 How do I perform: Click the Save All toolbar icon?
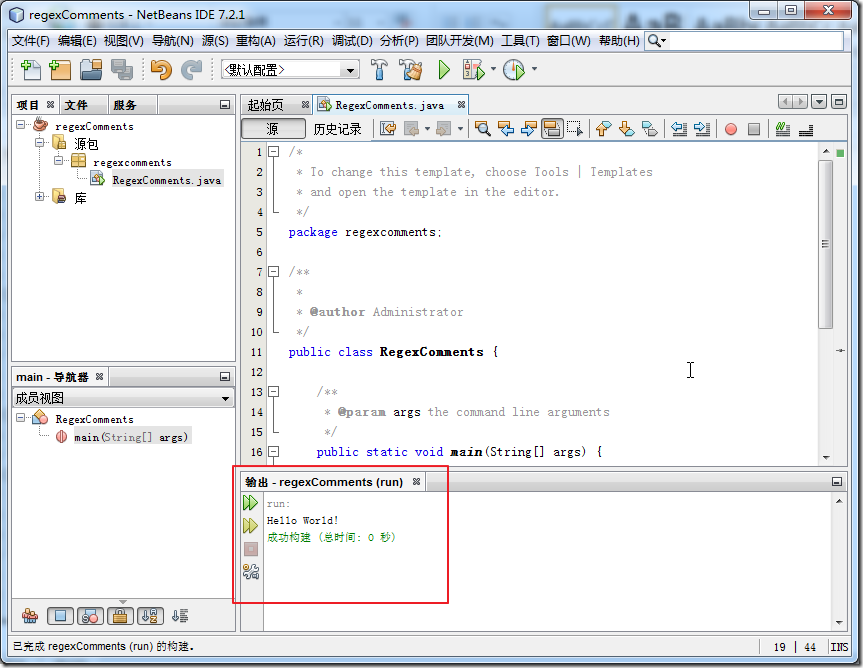click(x=122, y=70)
